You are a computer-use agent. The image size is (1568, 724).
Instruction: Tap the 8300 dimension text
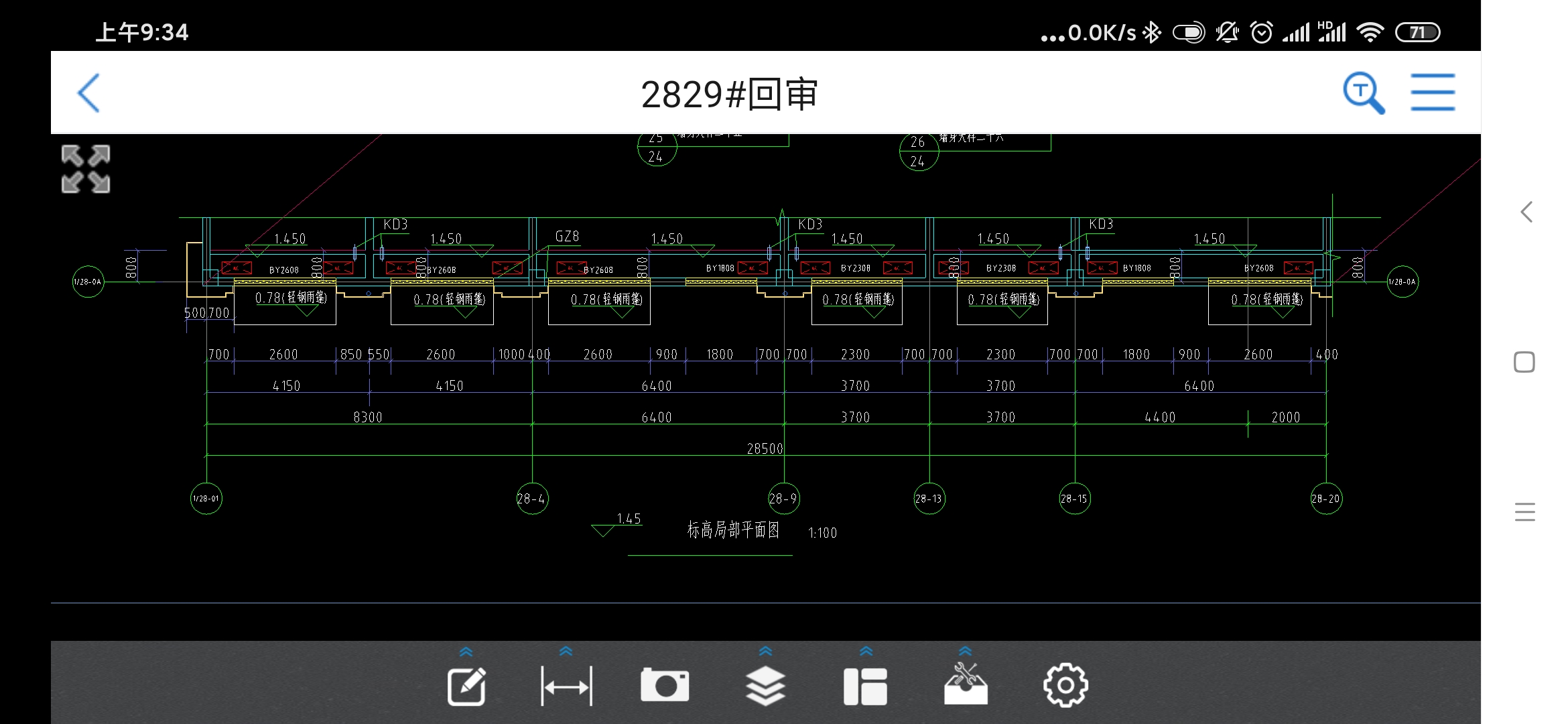(368, 417)
